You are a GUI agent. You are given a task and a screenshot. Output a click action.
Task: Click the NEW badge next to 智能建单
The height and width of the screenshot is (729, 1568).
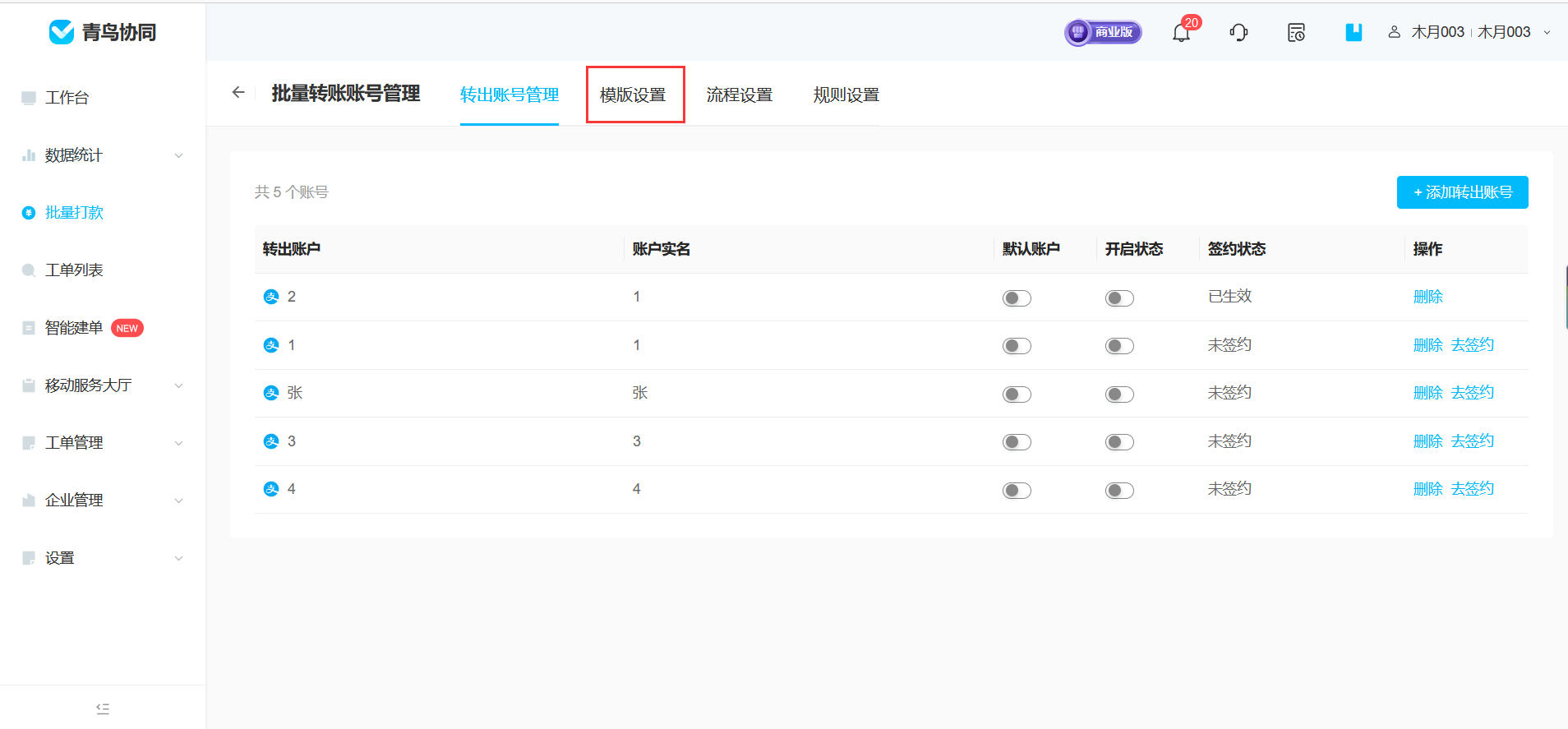[127, 328]
